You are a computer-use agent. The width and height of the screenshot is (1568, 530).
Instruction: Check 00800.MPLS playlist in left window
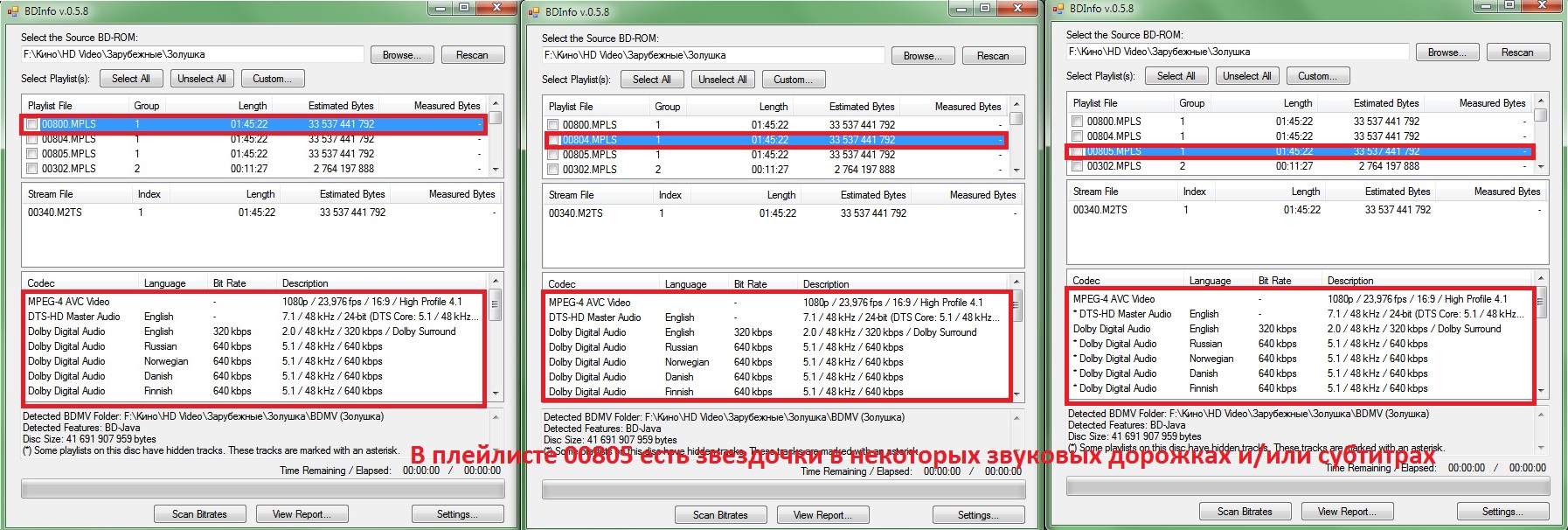tap(32, 124)
